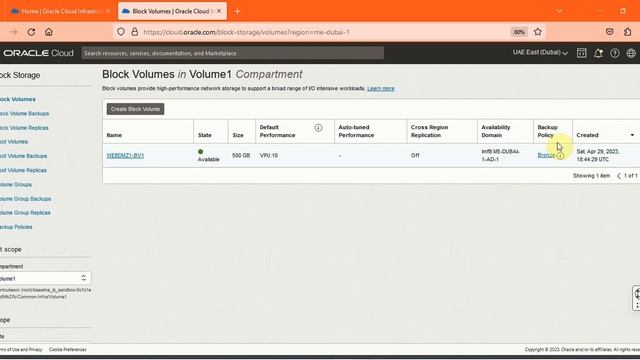The image size is (640, 360).
Task: Open the tracking protection shield icon
Action: click(121, 32)
